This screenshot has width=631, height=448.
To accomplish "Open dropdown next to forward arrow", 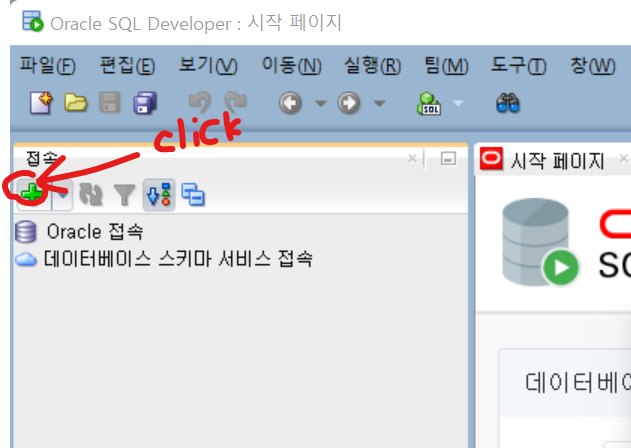I will click(379, 103).
